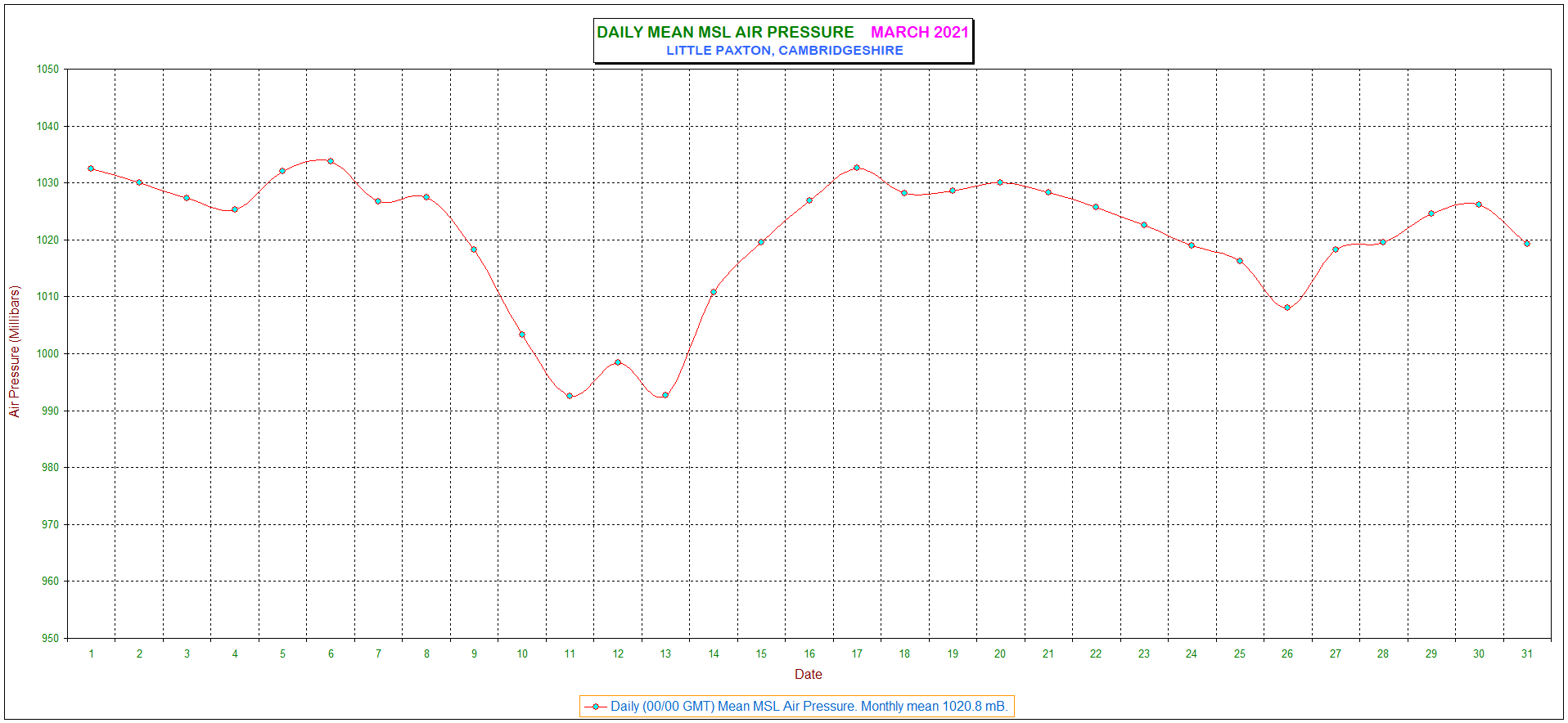Click the data point for date 30
Screen dimensions: 1568x723
pyautogui.click(x=1479, y=204)
